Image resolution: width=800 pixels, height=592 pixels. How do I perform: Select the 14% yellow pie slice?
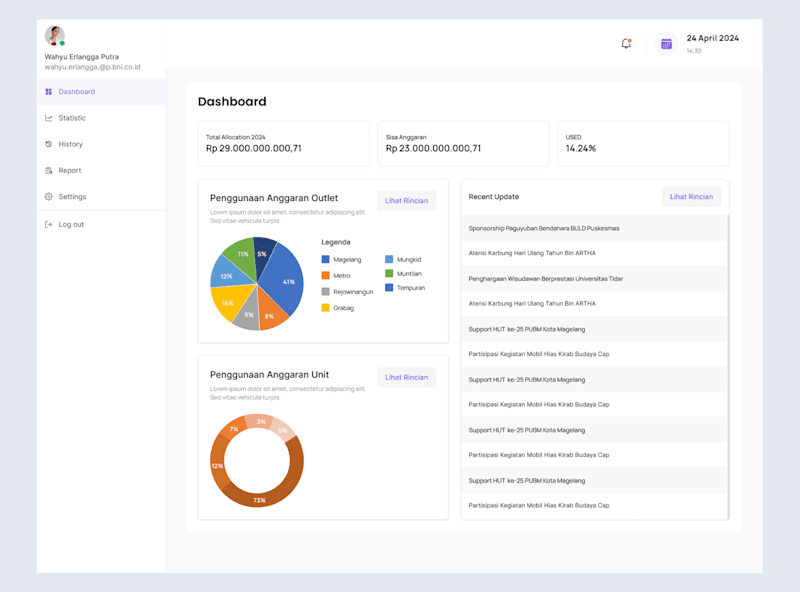(230, 301)
